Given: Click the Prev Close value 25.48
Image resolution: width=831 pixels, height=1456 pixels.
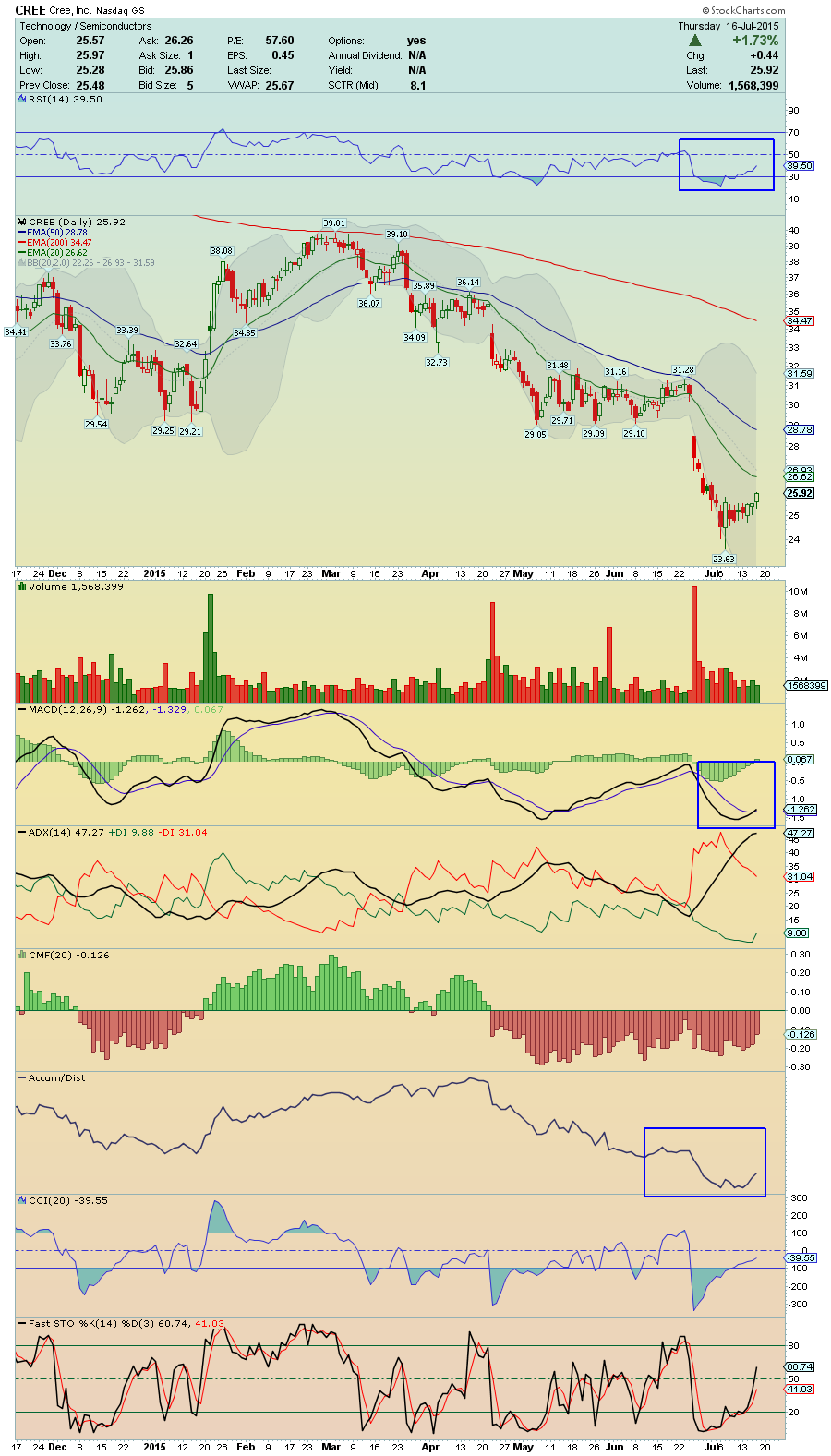Looking at the screenshot, I should 90,85.
